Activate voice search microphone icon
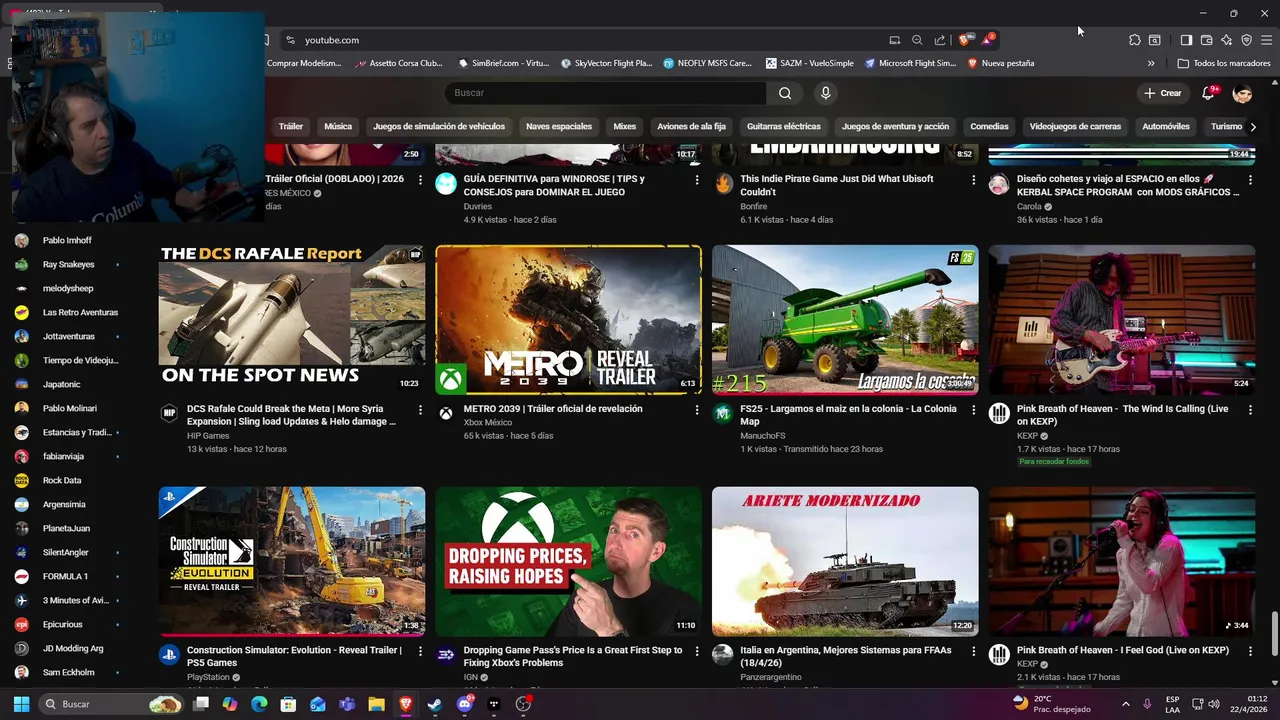Screen dimensions: 1280x720 pyautogui.click(x=825, y=93)
